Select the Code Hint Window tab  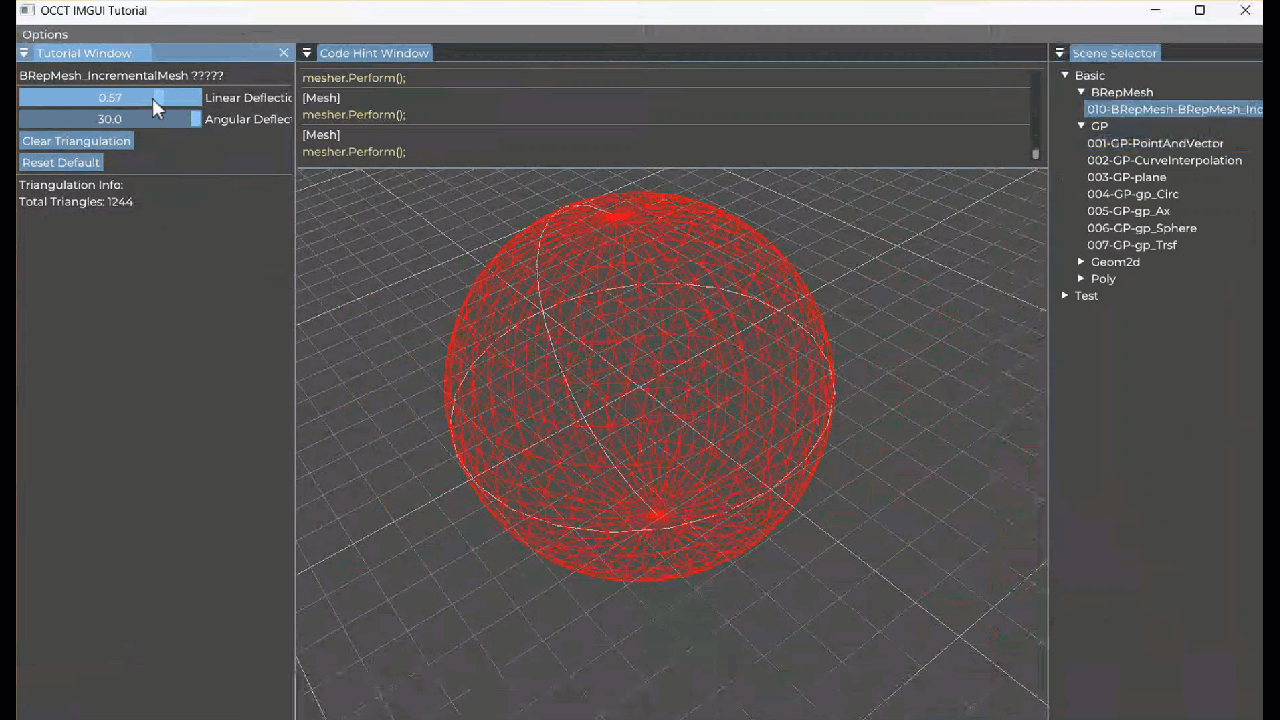click(x=374, y=53)
